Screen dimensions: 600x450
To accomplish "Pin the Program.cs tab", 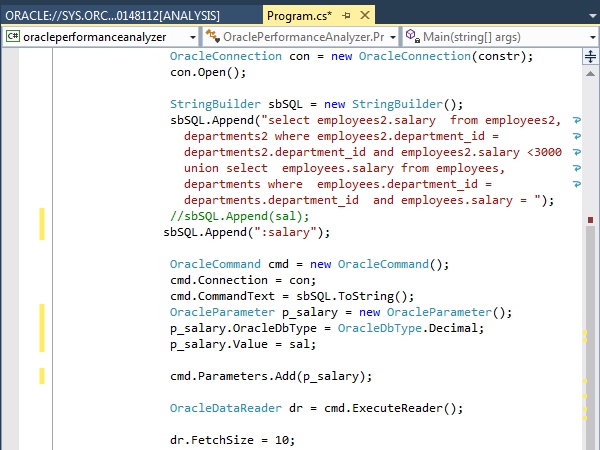I will pyautogui.click(x=347, y=16).
